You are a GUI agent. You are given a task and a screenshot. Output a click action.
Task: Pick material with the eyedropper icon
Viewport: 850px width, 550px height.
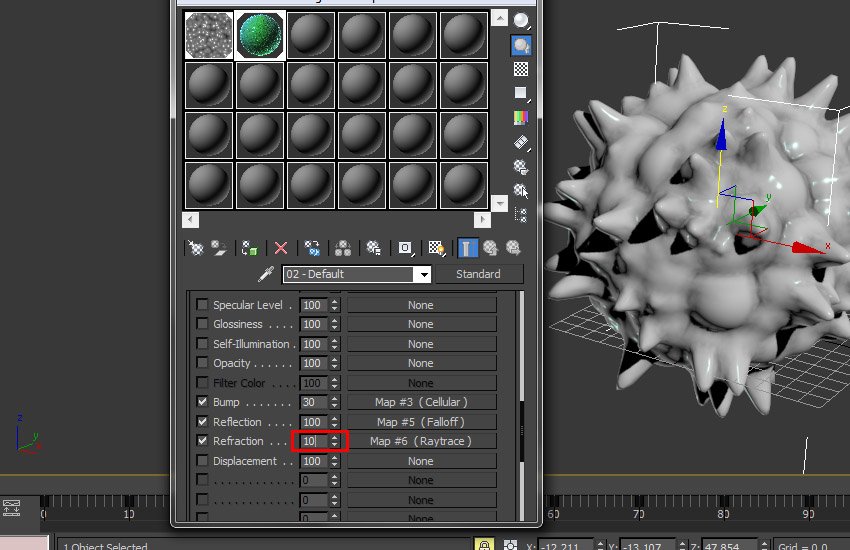[x=266, y=274]
